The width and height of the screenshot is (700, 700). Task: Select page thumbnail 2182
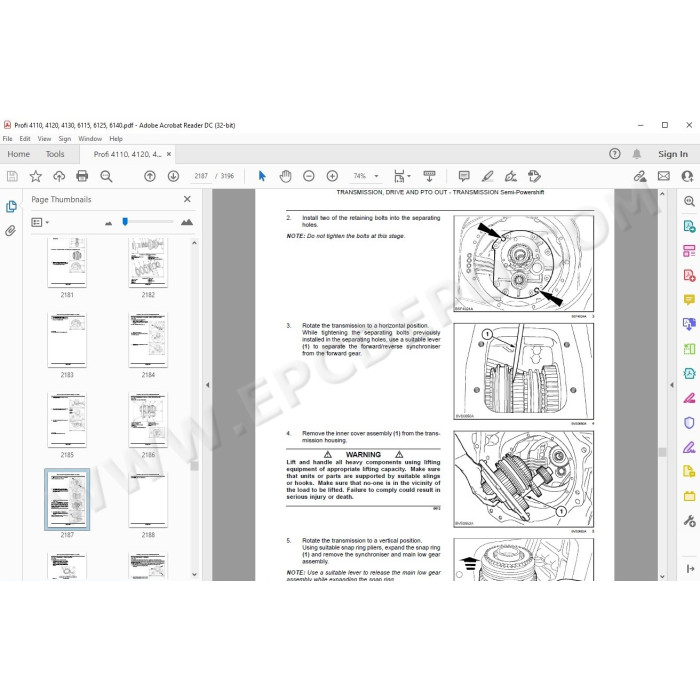click(x=148, y=262)
